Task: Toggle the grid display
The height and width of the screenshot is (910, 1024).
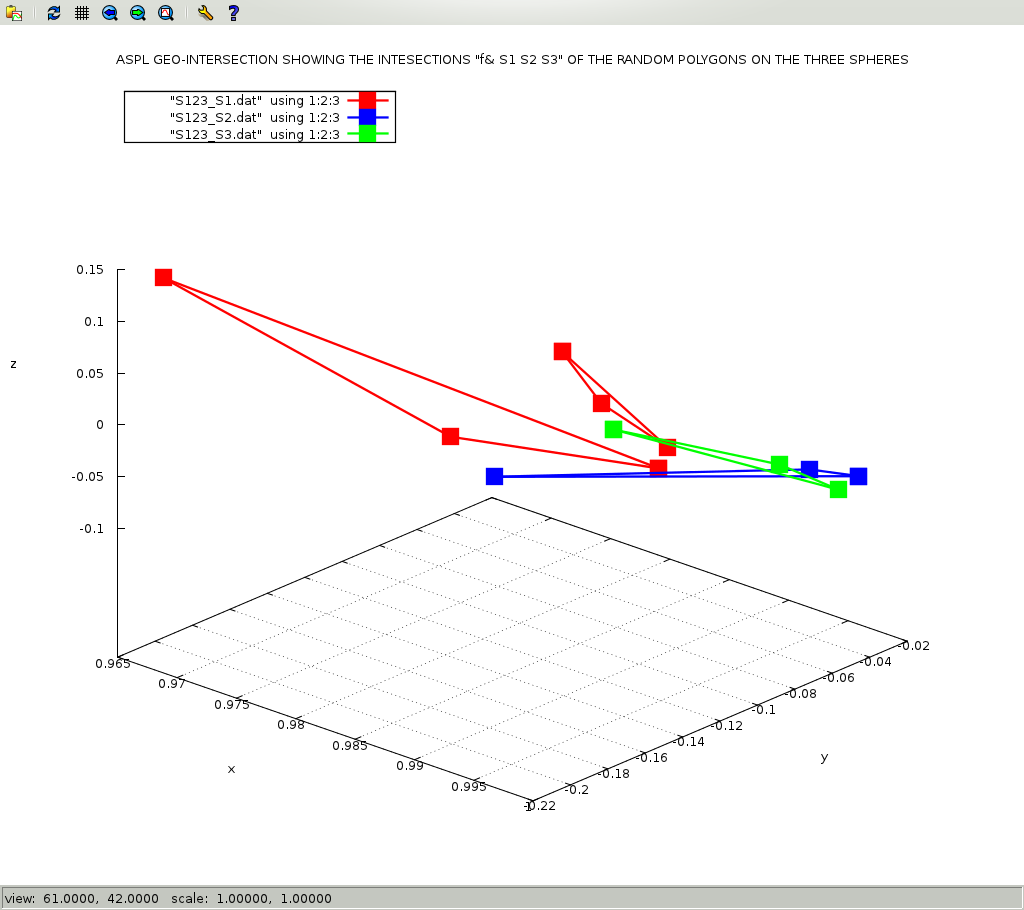Action: 82,13
